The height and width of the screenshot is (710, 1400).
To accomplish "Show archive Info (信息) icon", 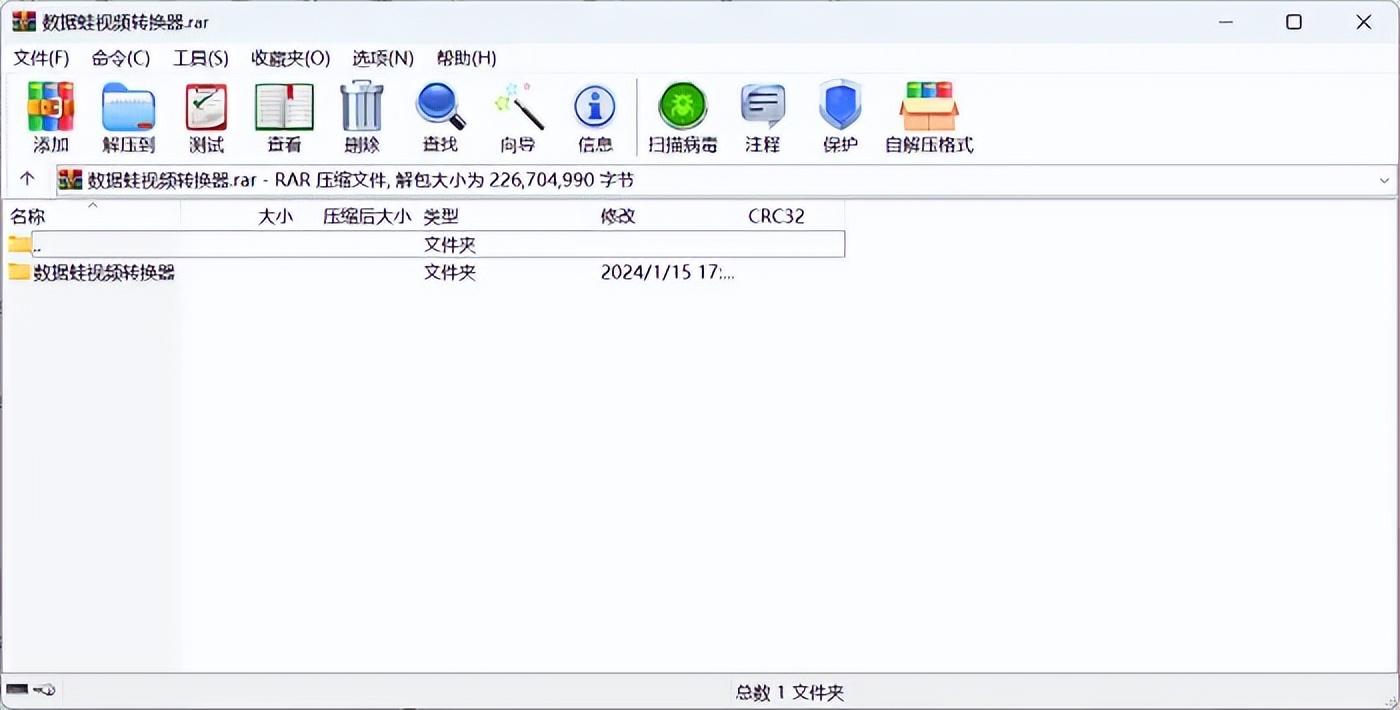I will point(595,118).
